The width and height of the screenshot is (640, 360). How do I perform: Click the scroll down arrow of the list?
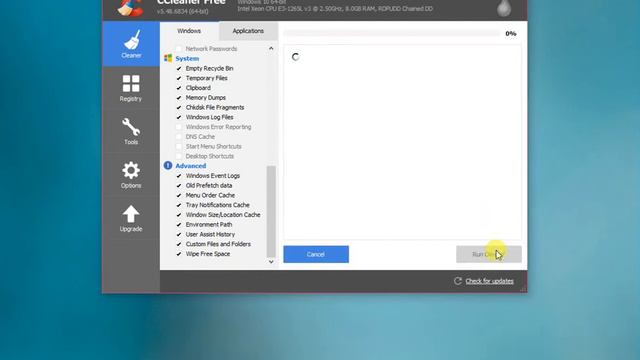coord(271,262)
